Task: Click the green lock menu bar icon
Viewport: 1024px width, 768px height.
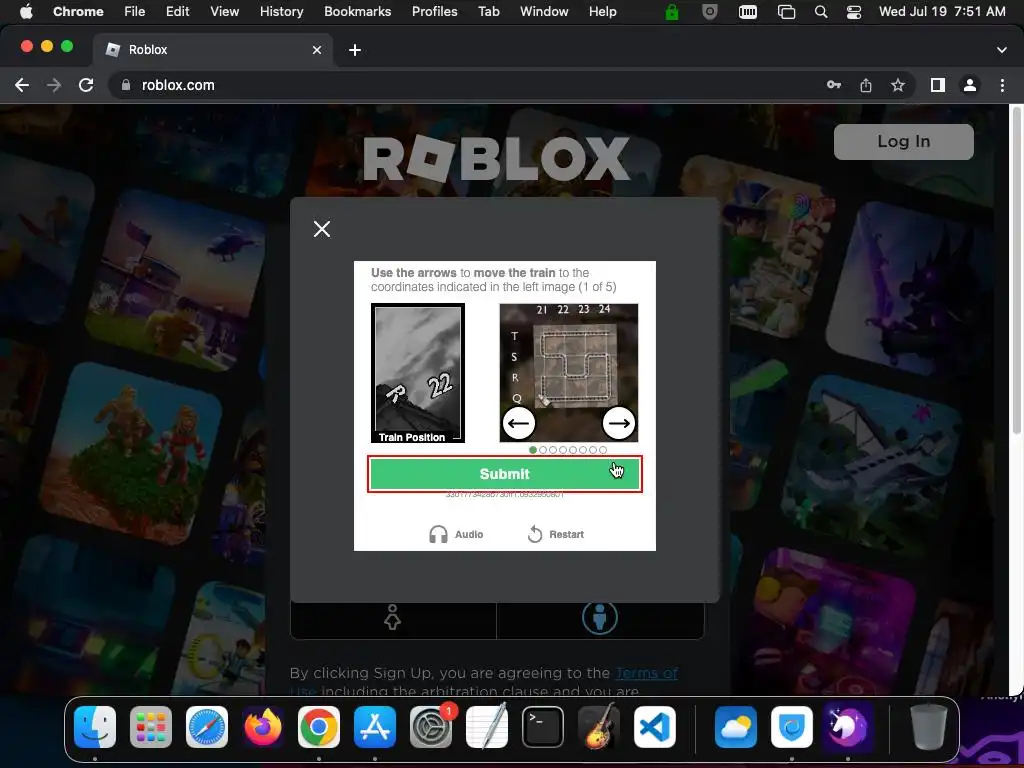Action: (x=671, y=12)
